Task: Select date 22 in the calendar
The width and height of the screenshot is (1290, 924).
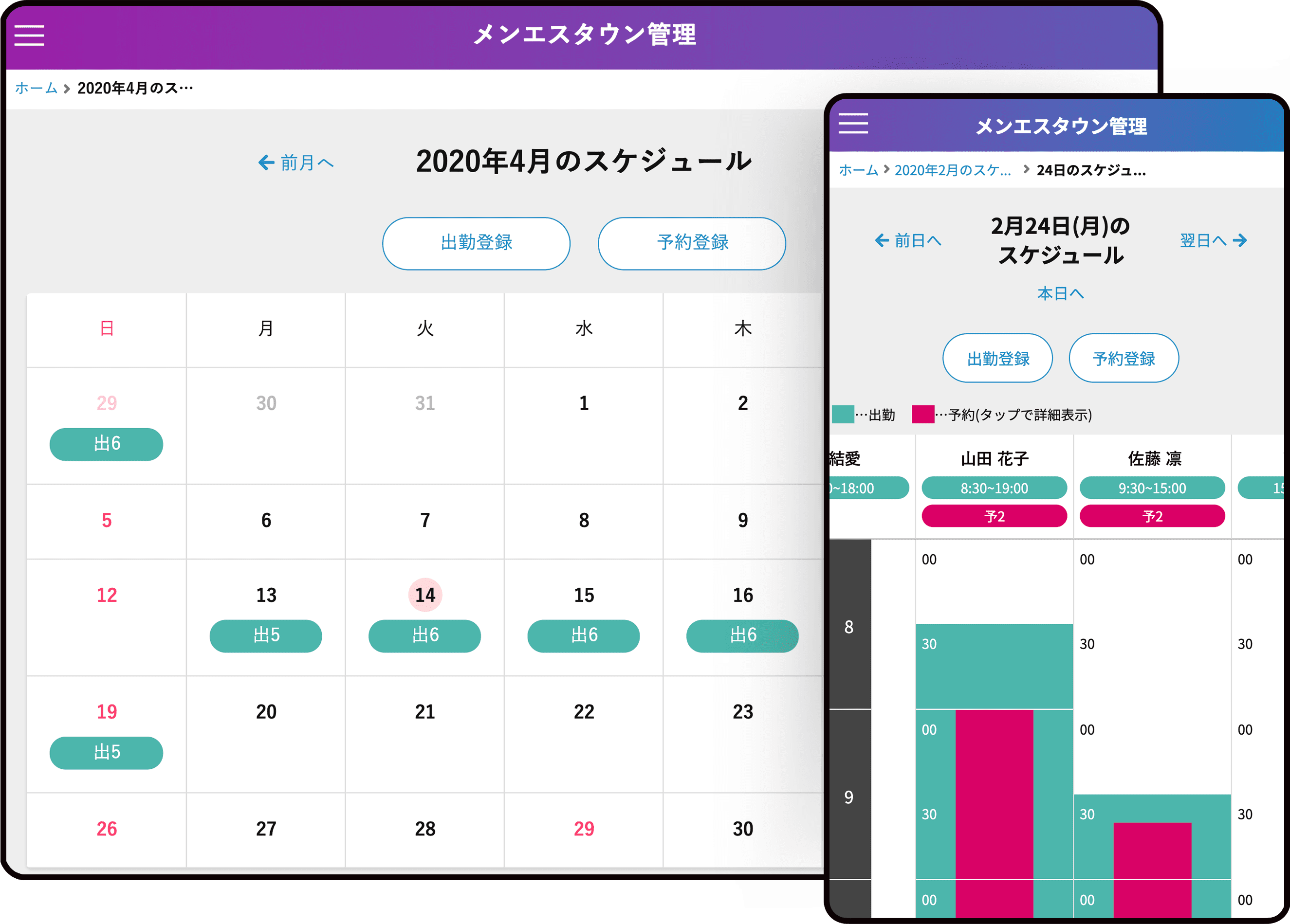Action: point(584,712)
